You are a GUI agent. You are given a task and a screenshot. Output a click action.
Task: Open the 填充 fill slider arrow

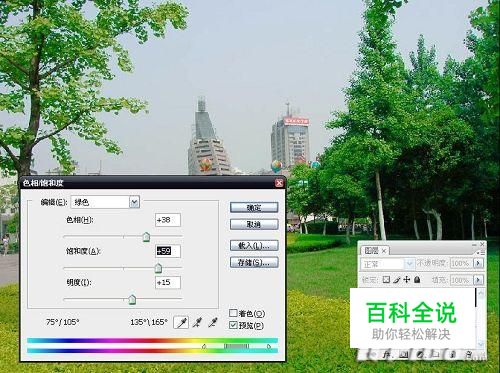(x=479, y=279)
